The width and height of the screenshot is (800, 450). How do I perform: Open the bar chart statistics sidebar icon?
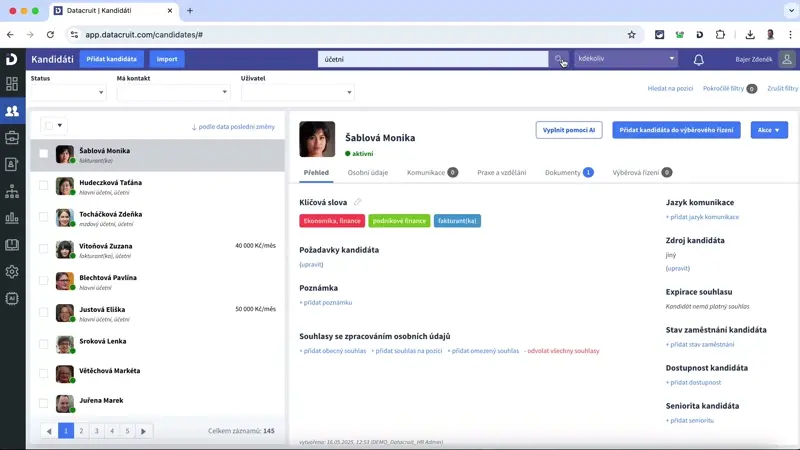pyautogui.click(x=12, y=218)
